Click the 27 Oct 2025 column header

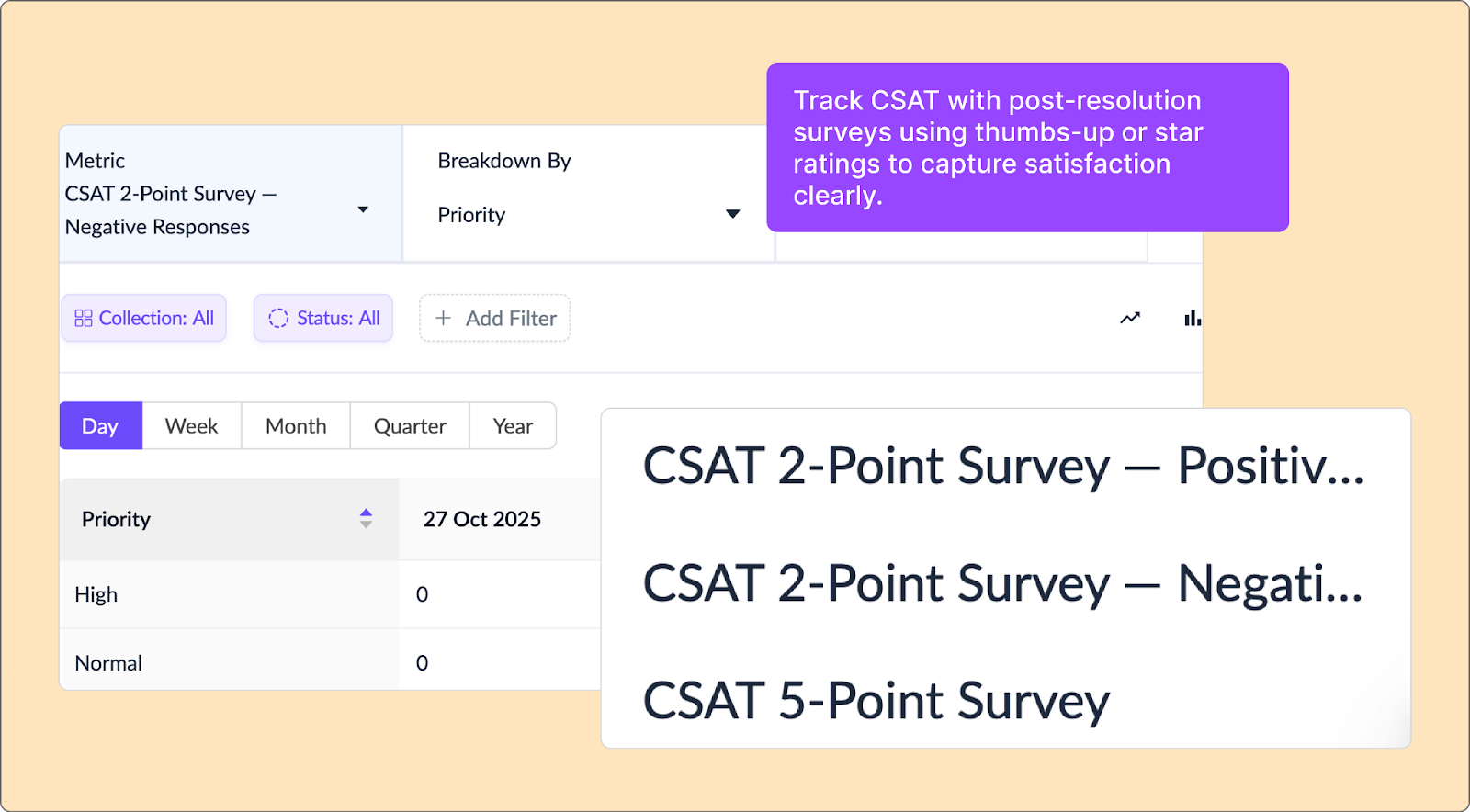click(482, 519)
